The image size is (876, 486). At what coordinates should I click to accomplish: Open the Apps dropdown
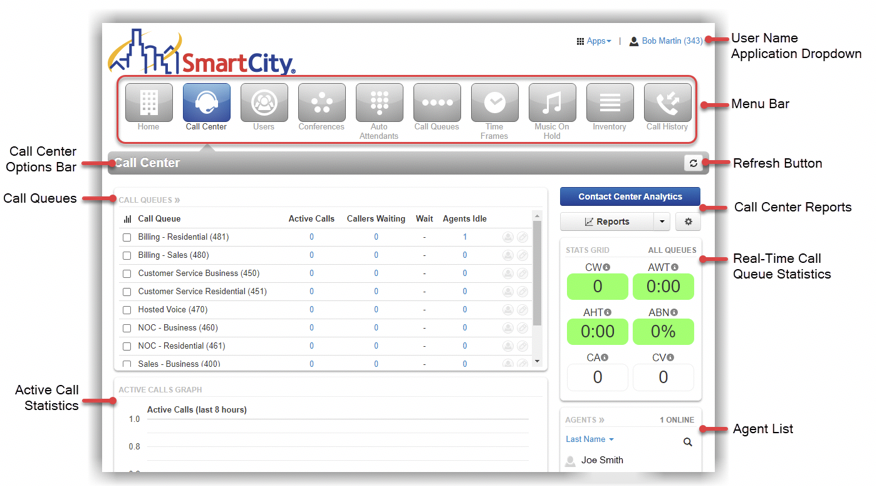pos(594,41)
